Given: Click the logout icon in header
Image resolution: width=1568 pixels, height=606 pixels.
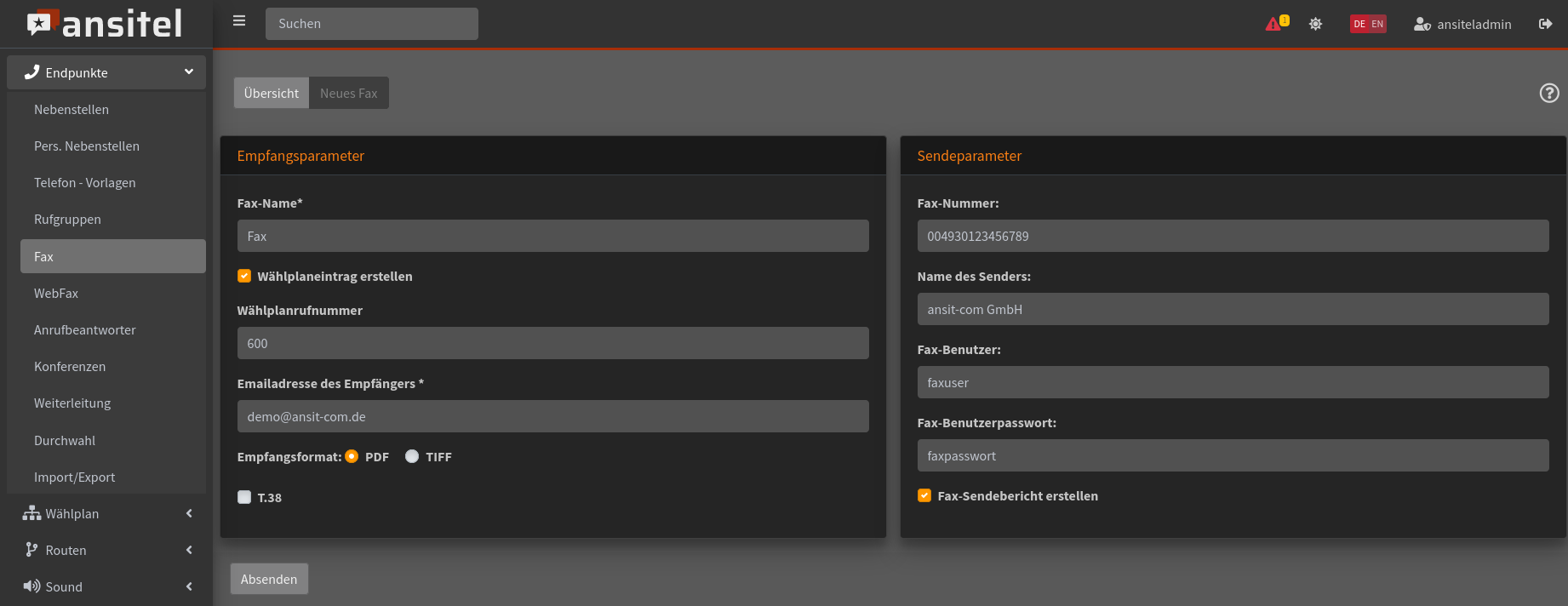Looking at the screenshot, I should click(x=1545, y=24).
